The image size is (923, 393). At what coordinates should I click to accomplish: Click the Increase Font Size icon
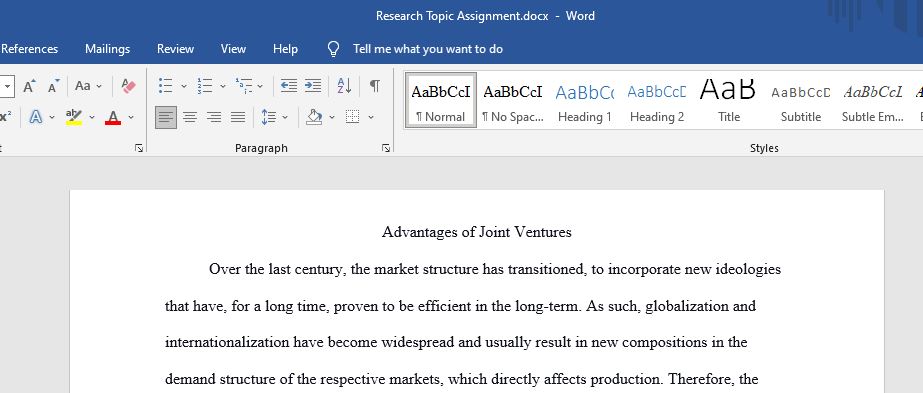[x=29, y=86]
